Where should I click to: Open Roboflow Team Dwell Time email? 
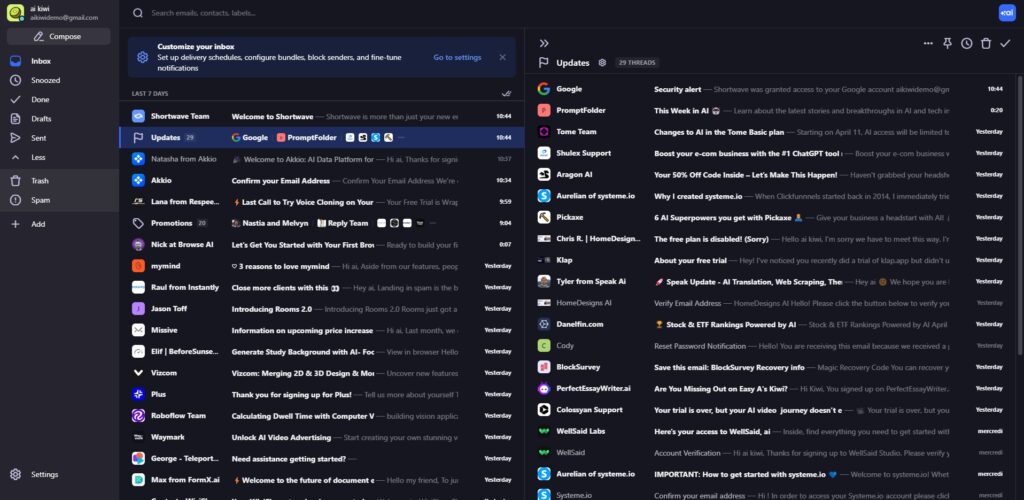point(321,416)
